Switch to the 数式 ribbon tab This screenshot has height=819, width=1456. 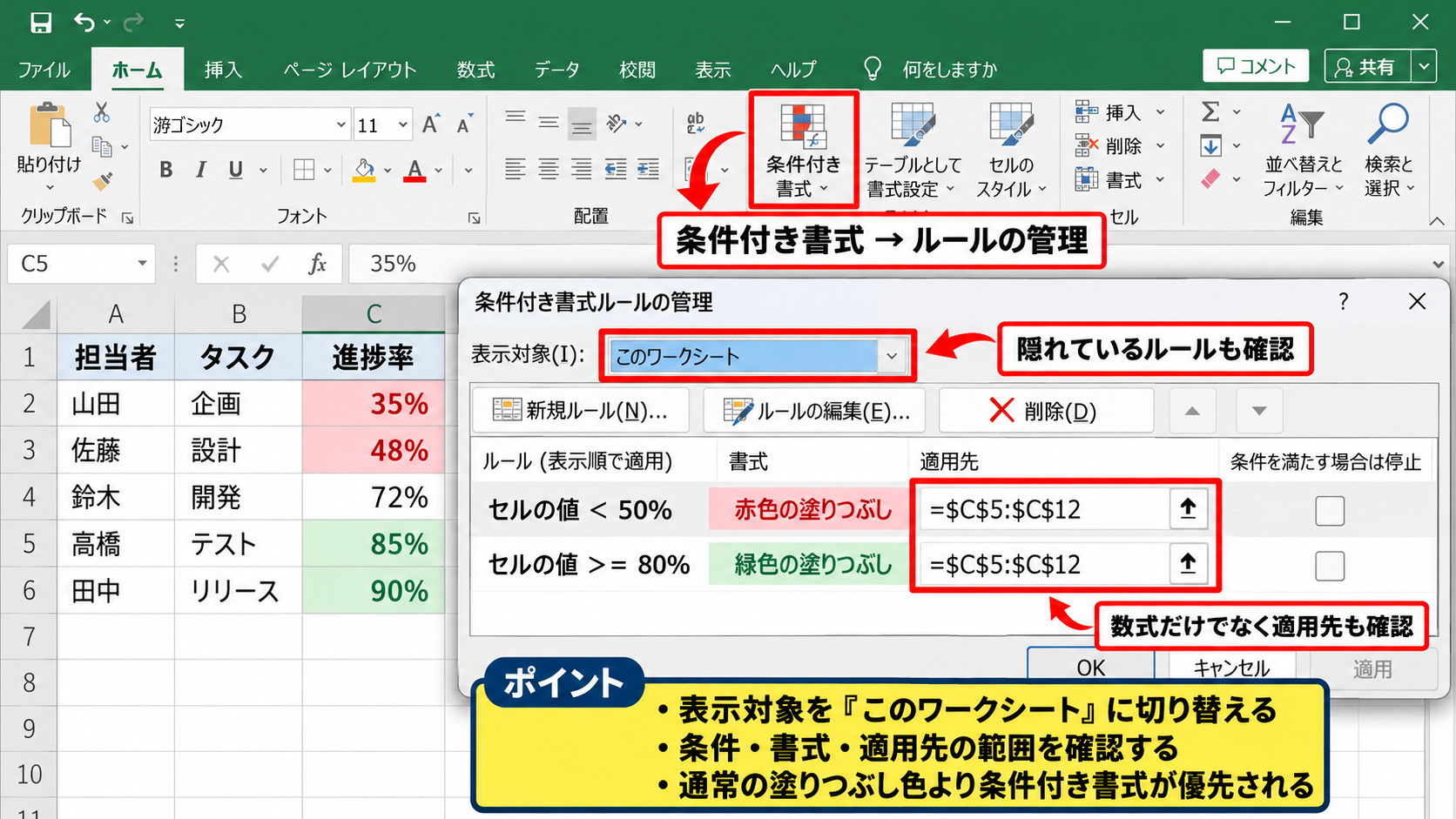coord(475,70)
